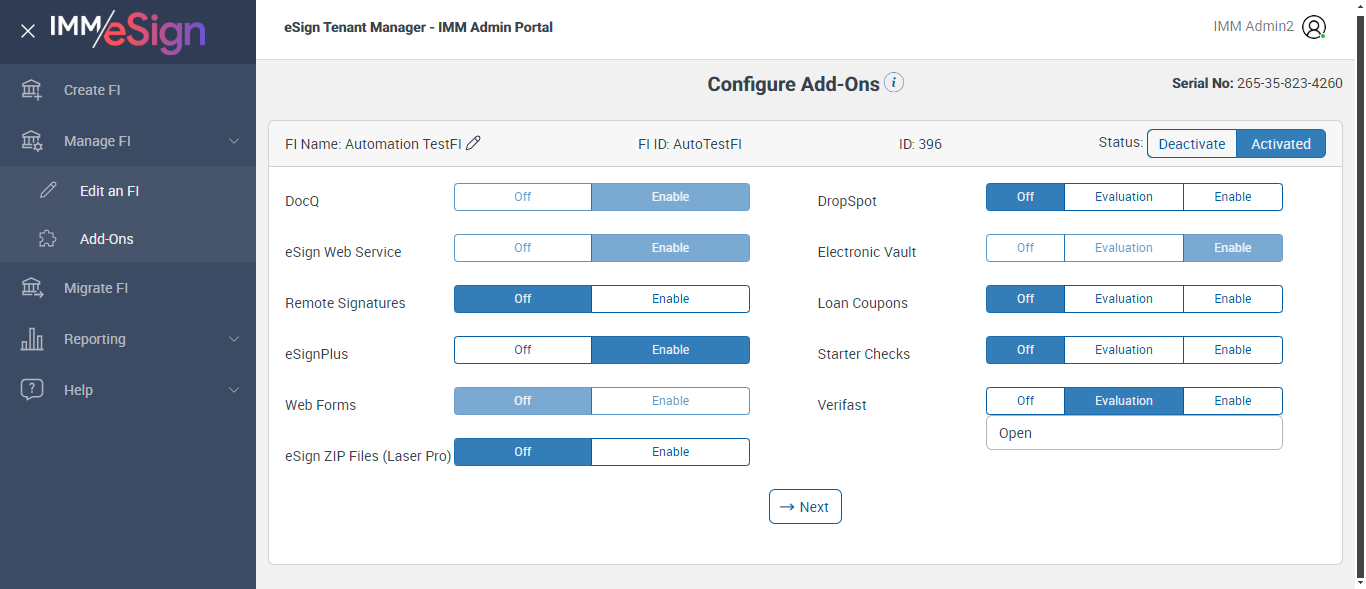
Task: Click the Migrate FI icon
Action: click(x=32, y=288)
